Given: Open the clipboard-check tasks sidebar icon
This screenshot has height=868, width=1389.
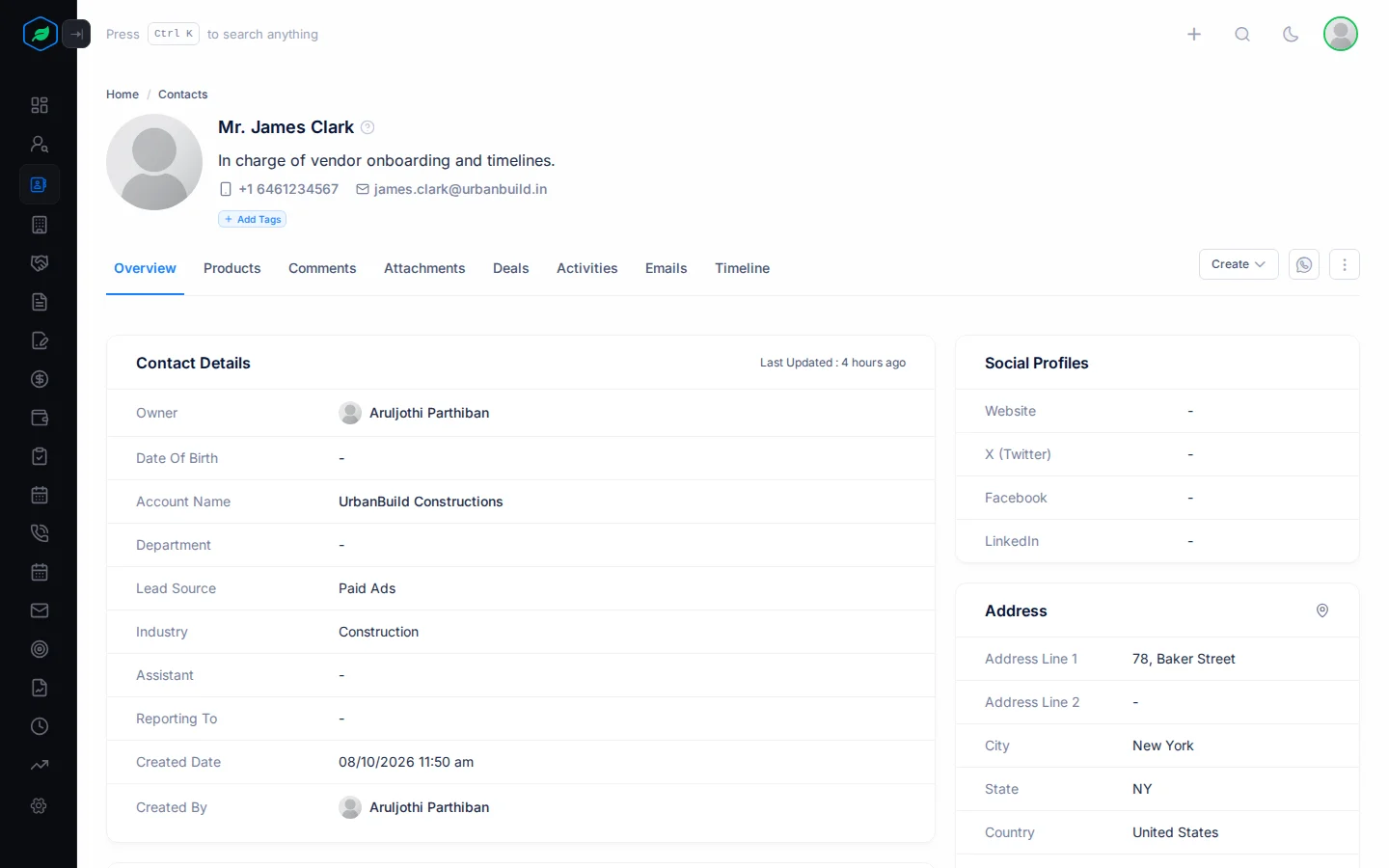Looking at the screenshot, I should (x=40, y=456).
